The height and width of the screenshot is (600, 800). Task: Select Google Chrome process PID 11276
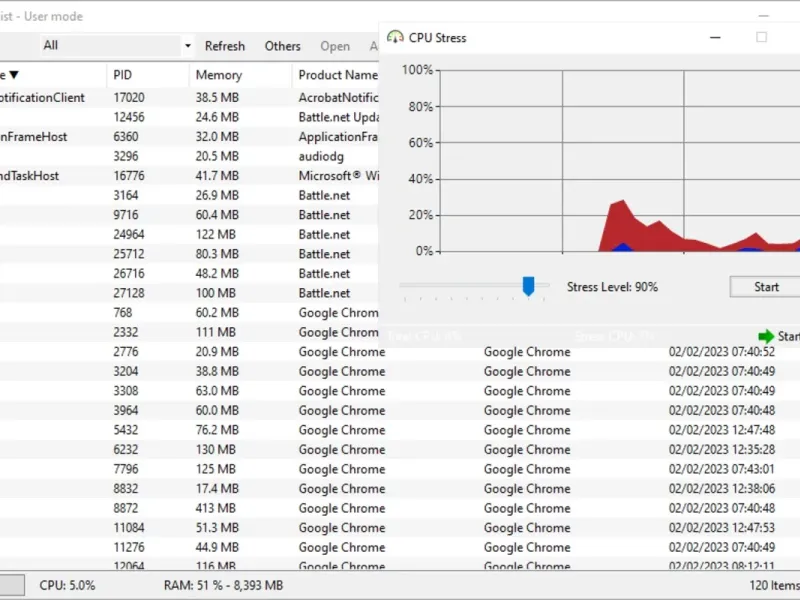[400, 547]
